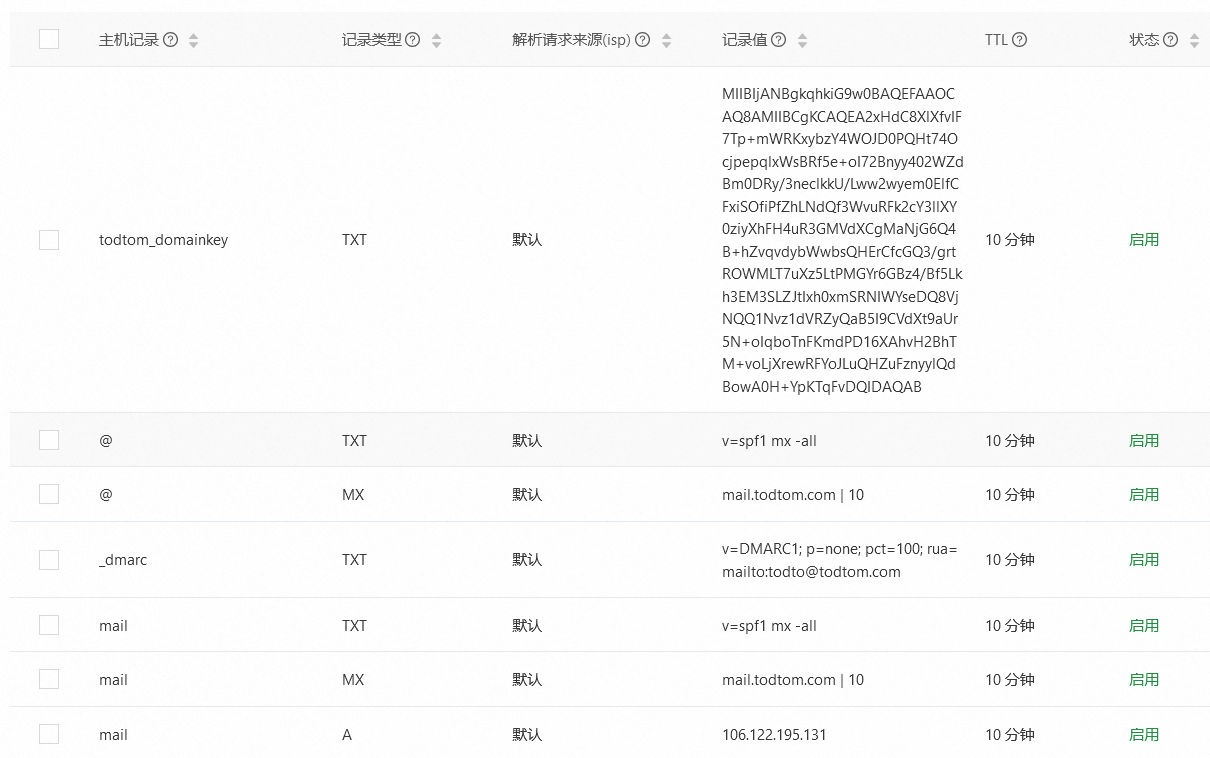Tick checkbox for mail A record
Screen dimensions: 1210x758
tap(49, 734)
